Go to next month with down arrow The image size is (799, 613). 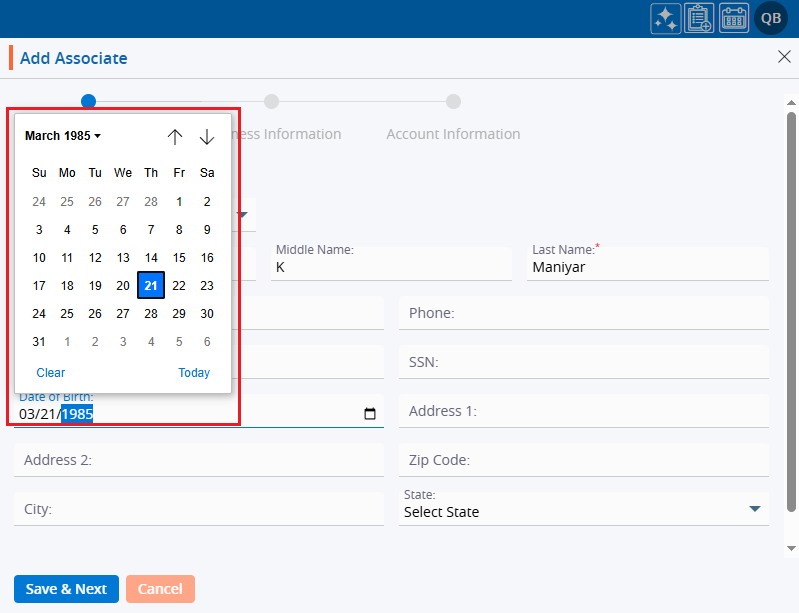[x=207, y=137]
